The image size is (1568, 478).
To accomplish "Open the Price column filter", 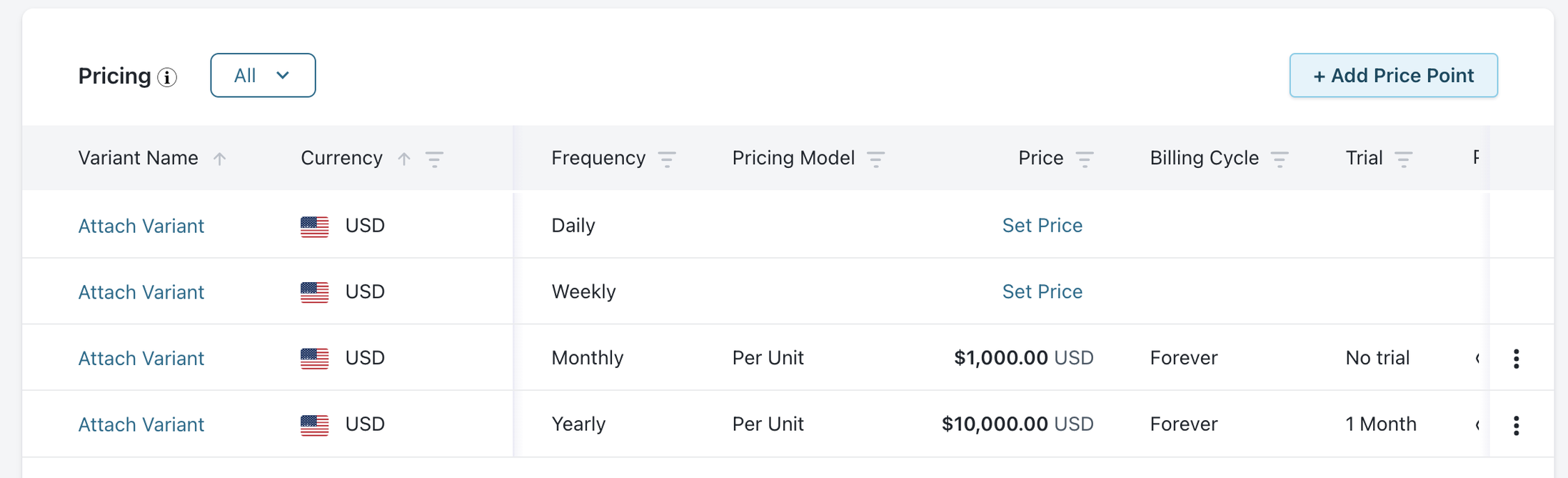I will [x=1085, y=159].
